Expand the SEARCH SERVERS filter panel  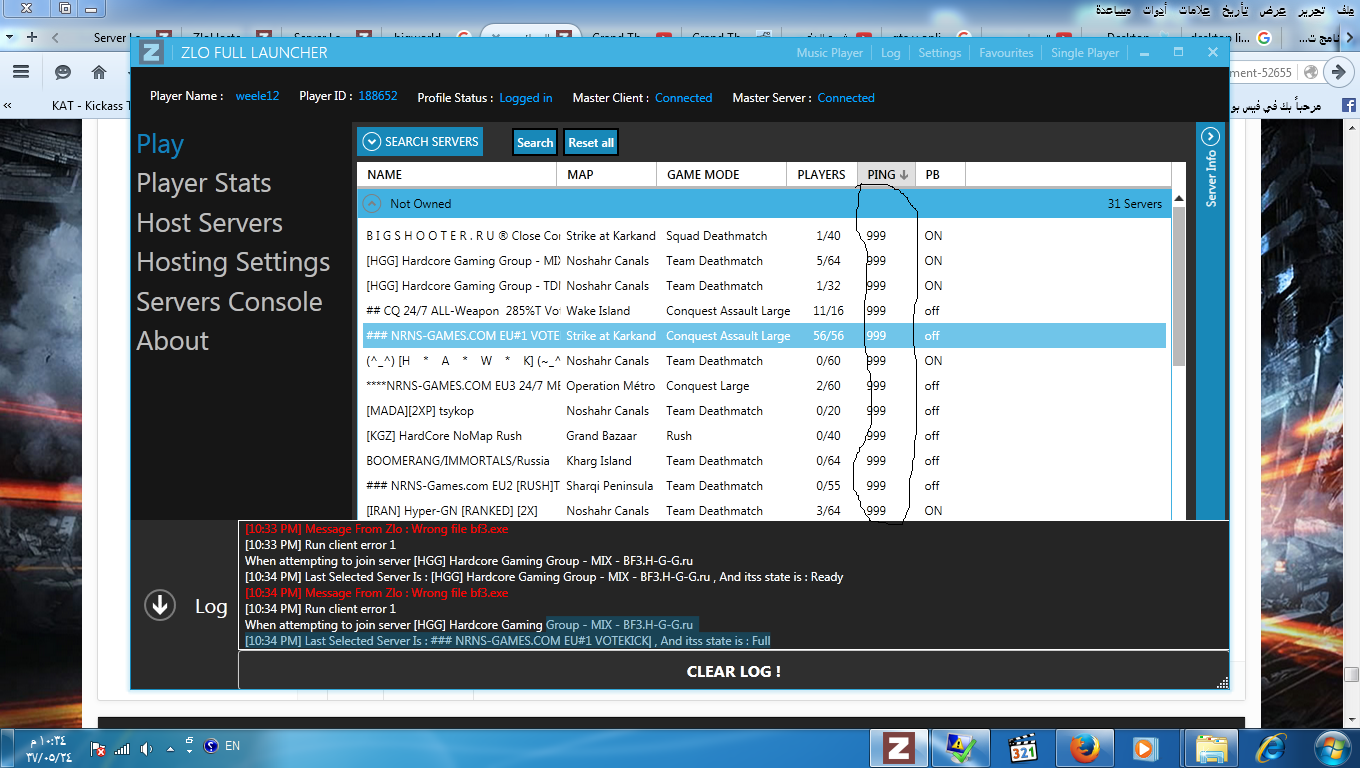click(420, 142)
